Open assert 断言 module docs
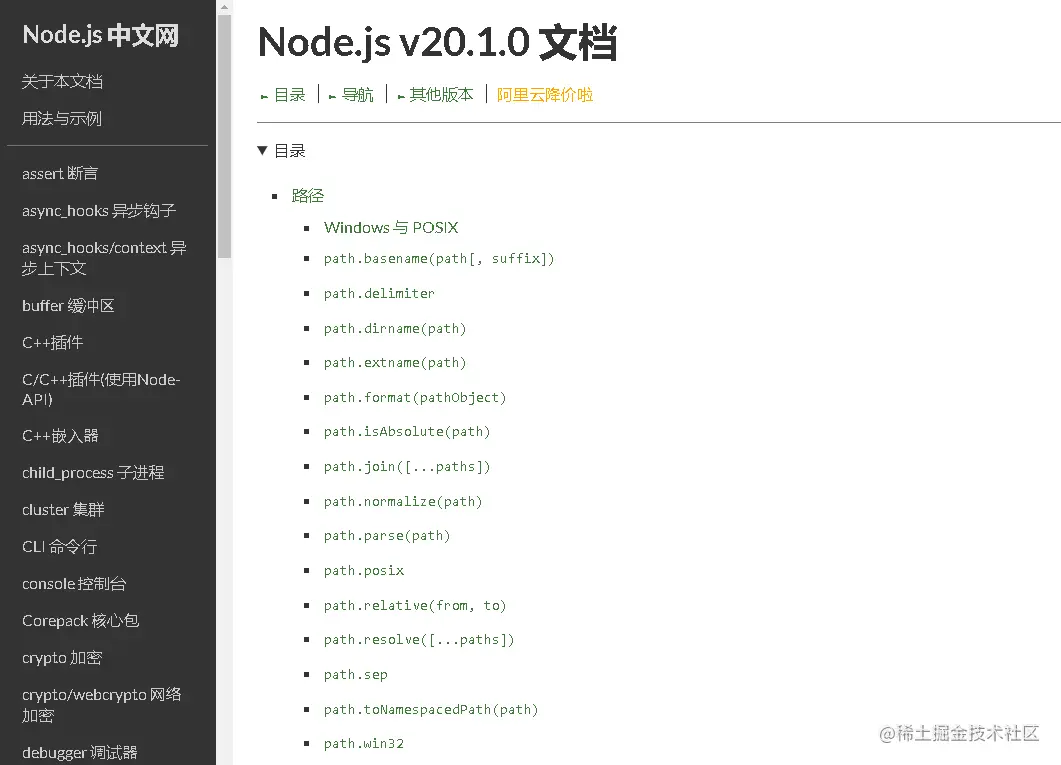This screenshot has height=765, width=1061. pyautogui.click(x=60, y=173)
